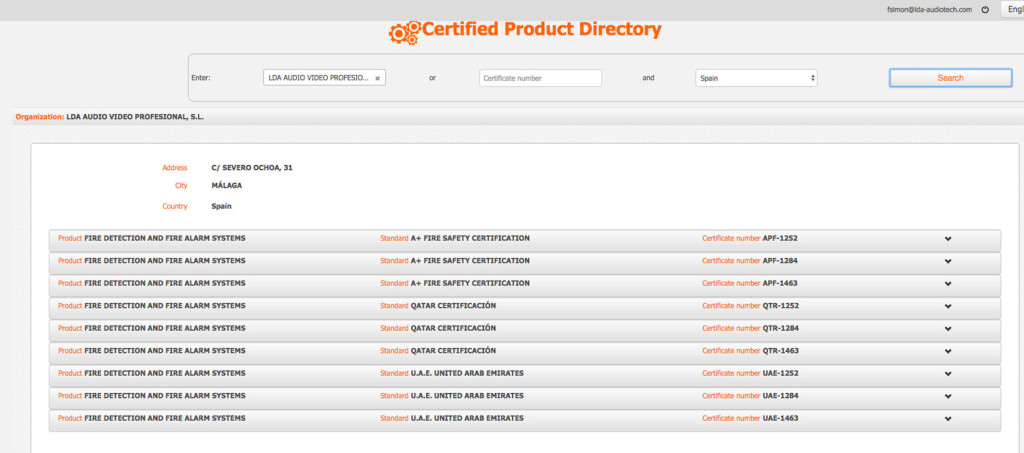Viewport: 1024px width, 453px height.
Task: Click the city value MÁLAGA
Action: pyautogui.click(x=227, y=185)
